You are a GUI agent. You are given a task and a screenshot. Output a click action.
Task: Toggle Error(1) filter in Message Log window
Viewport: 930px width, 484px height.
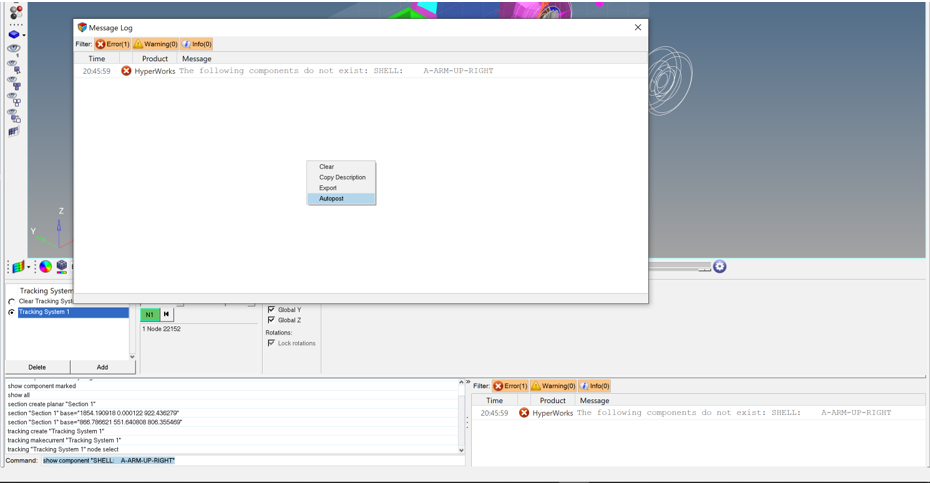click(113, 44)
